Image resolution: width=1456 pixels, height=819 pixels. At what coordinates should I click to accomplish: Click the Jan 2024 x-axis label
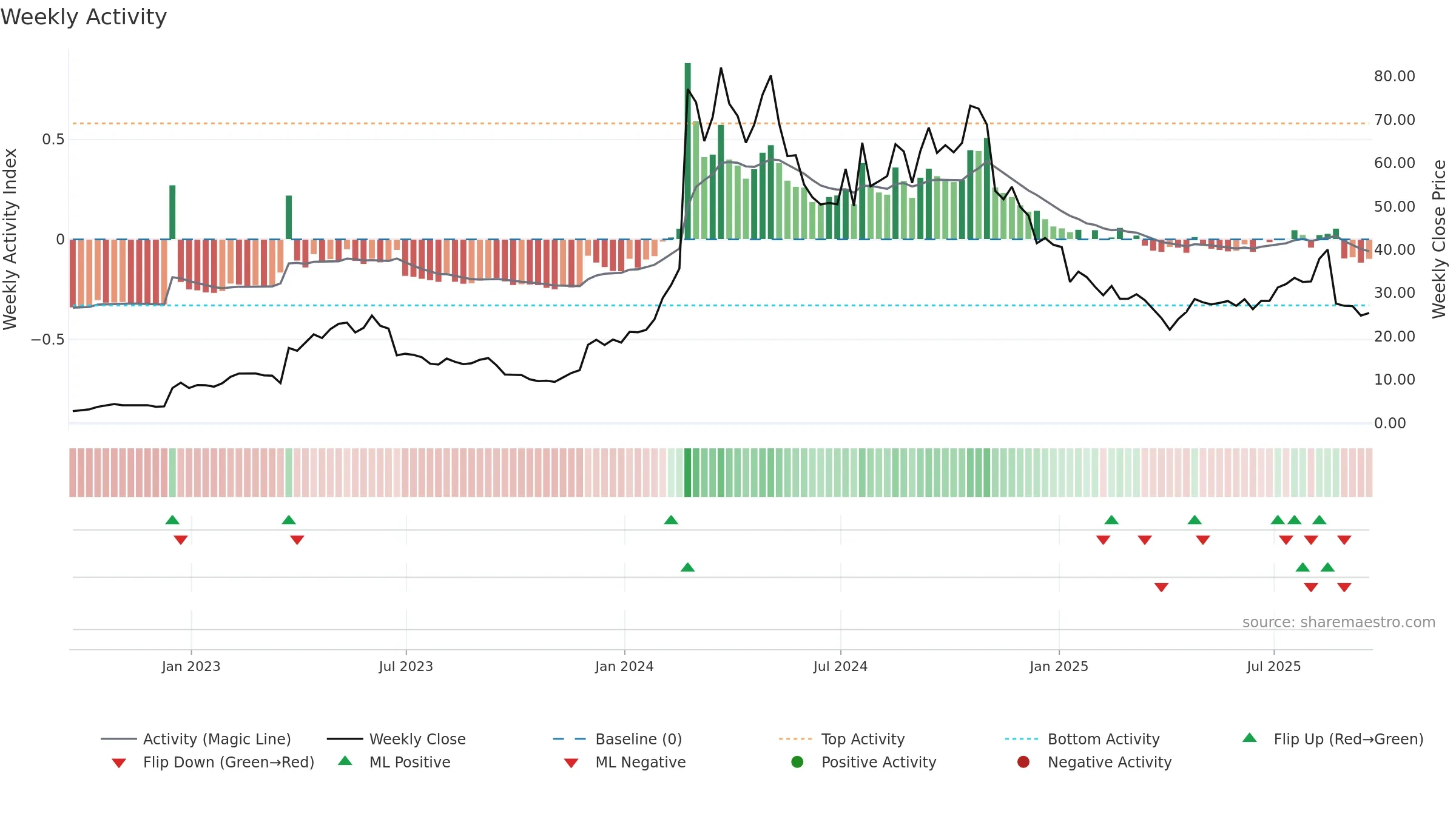(624, 667)
